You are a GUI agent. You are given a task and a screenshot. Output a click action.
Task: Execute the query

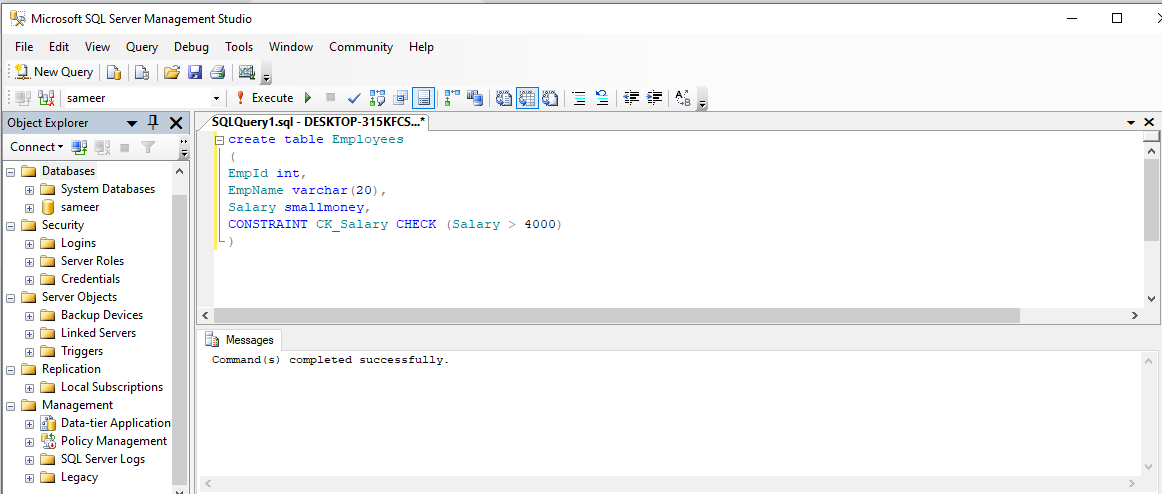click(265, 98)
